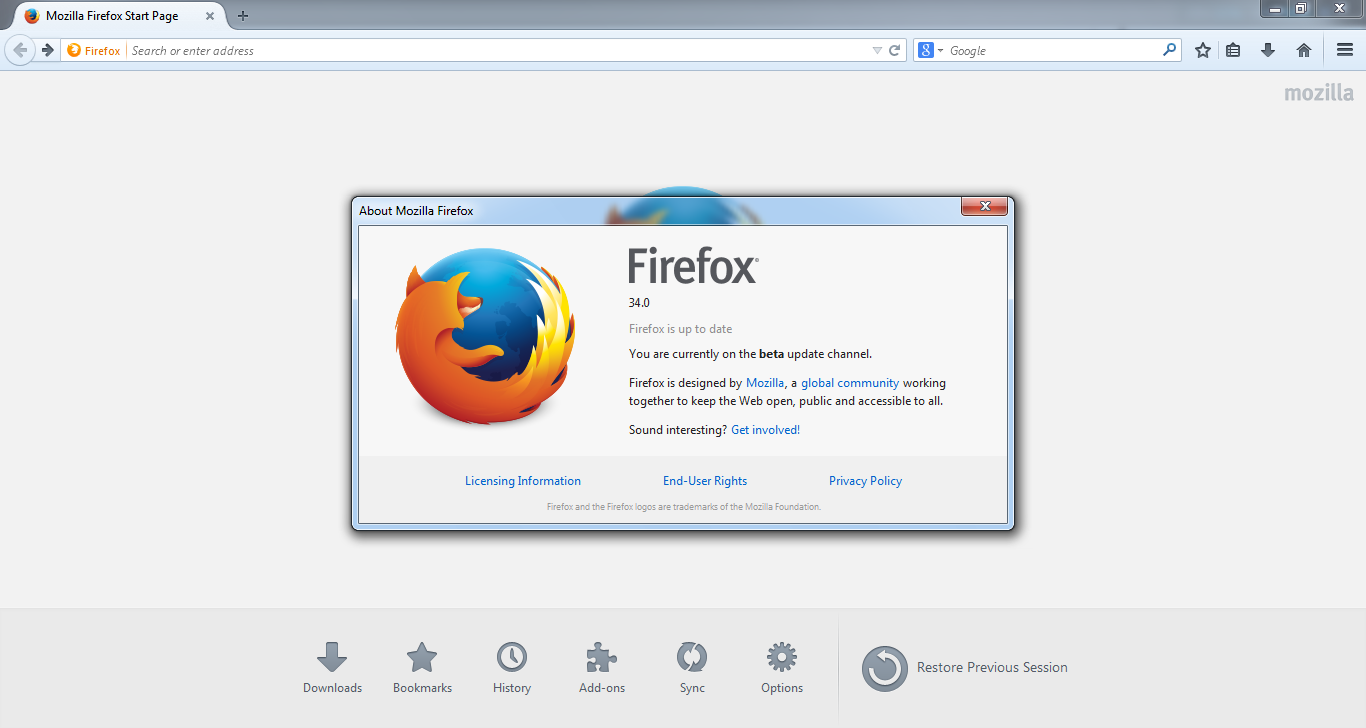
Task: Follow the Mozilla link in About dialog
Action: 765,383
